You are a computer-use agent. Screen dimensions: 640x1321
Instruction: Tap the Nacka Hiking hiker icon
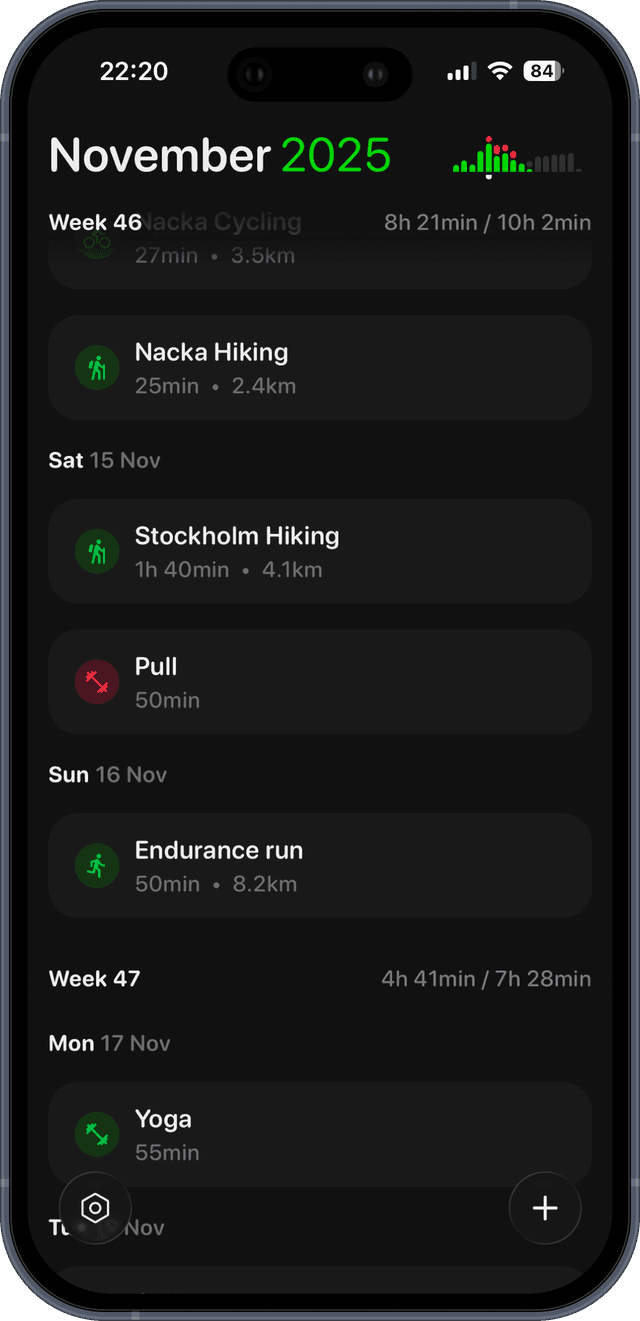[97, 368]
